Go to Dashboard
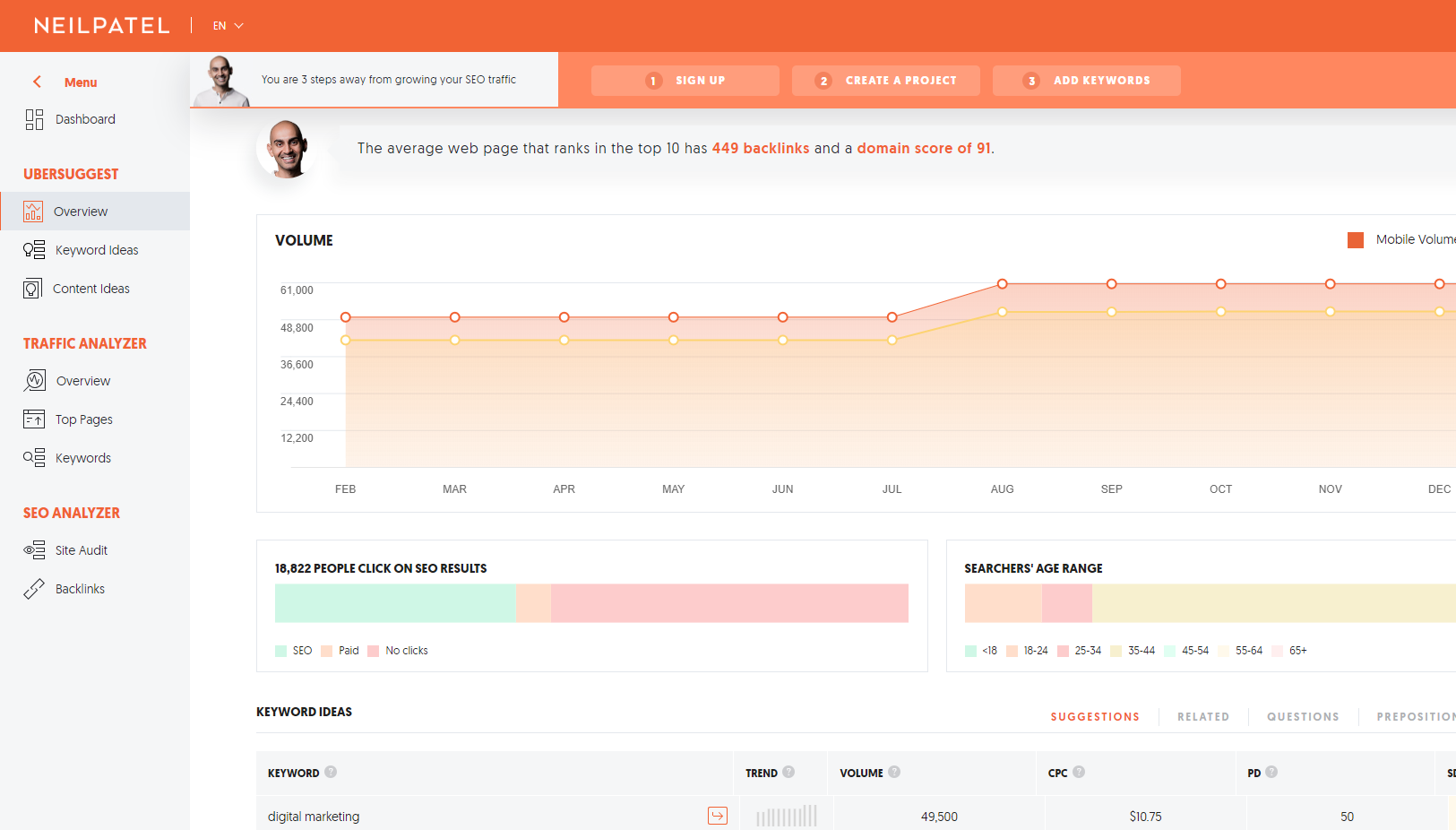 [85, 119]
